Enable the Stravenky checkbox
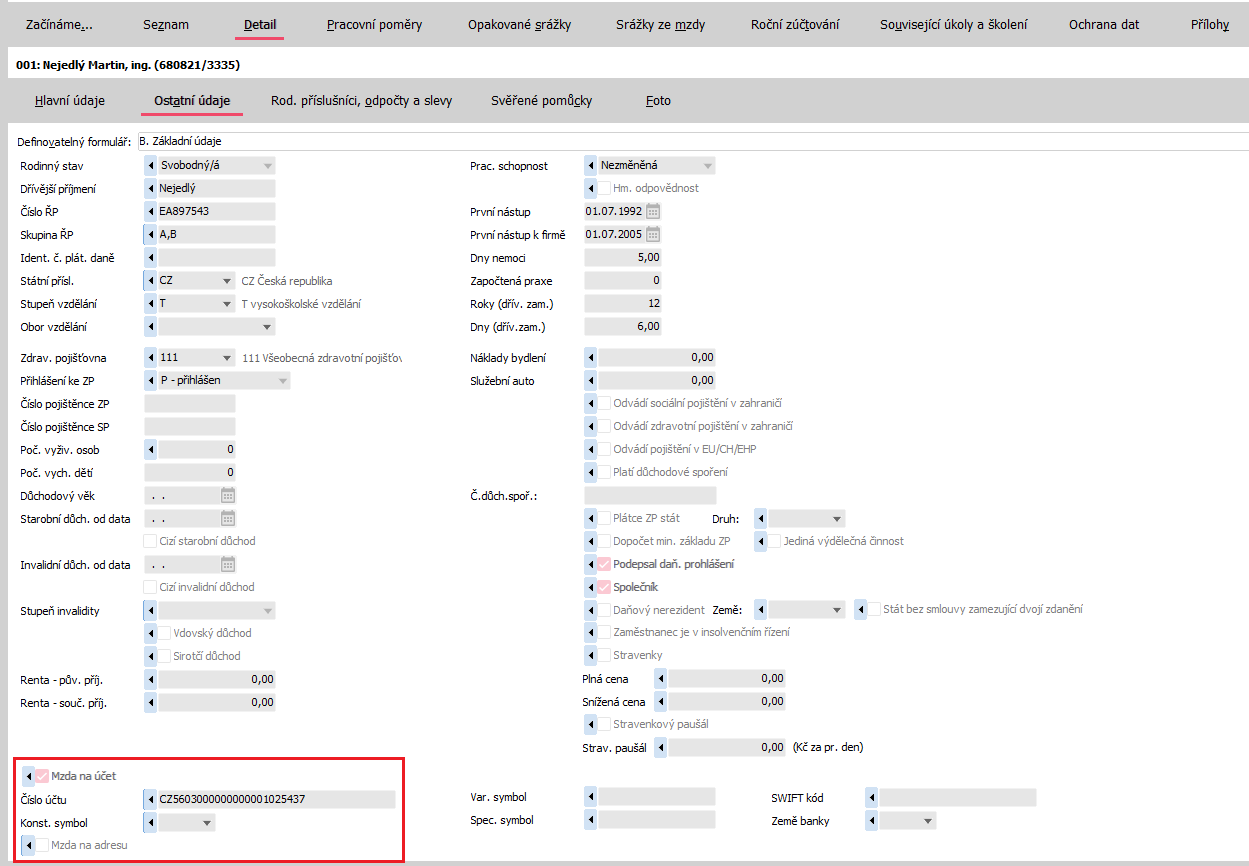1249x866 pixels. point(604,655)
